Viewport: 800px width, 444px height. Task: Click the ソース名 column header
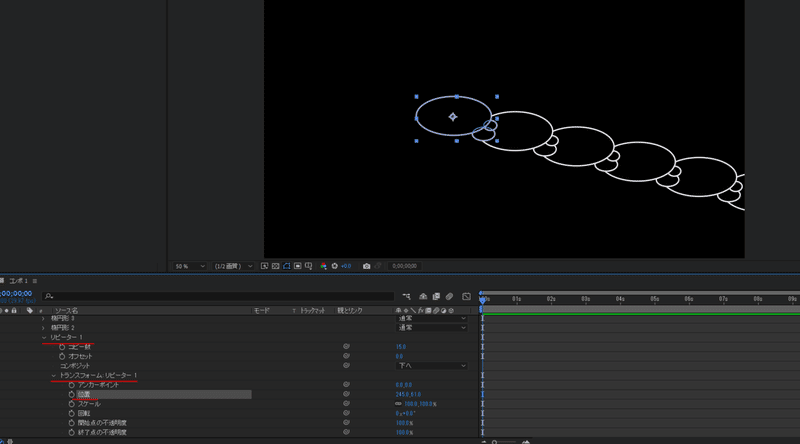pyautogui.click(x=66, y=310)
